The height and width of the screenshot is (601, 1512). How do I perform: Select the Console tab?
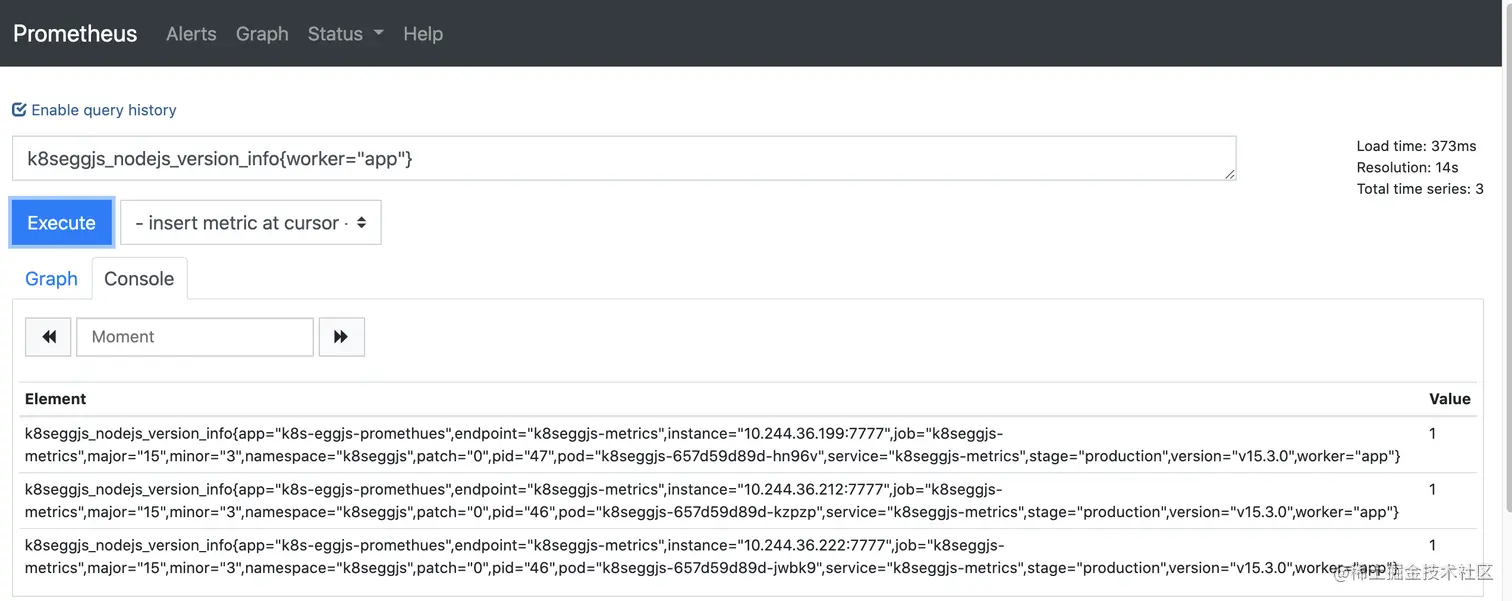139,279
